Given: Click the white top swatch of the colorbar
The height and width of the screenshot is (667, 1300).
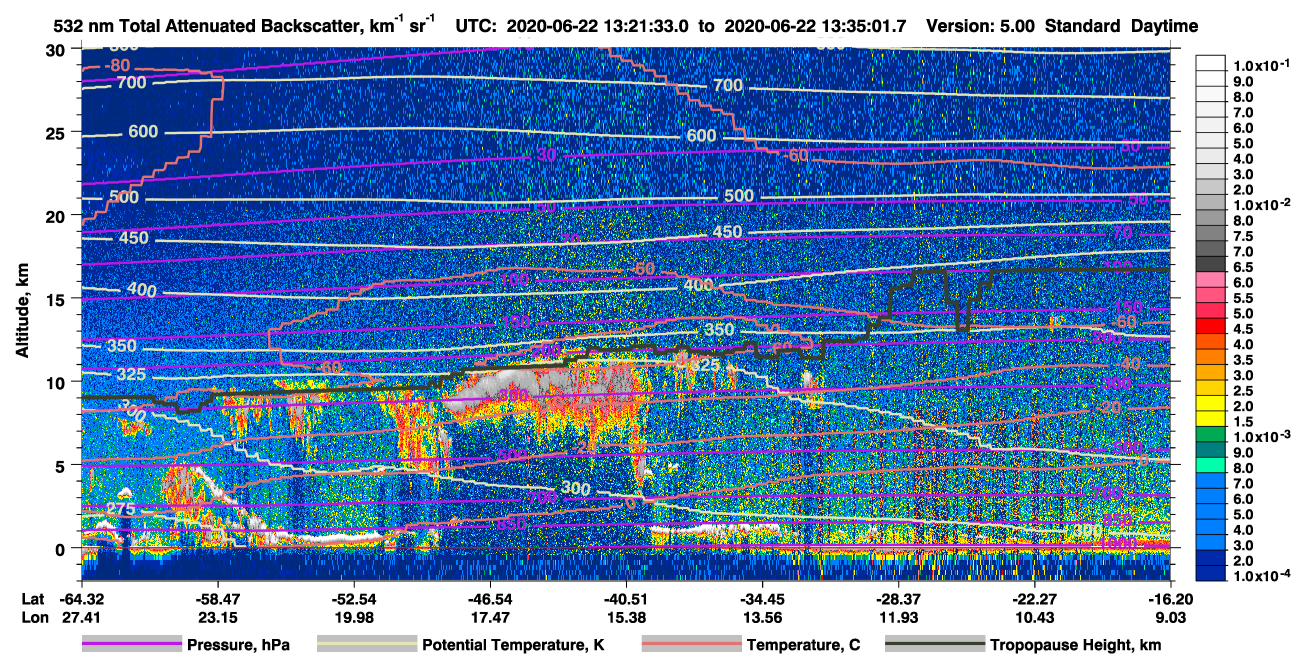Looking at the screenshot, I should (x=1211, y=62).
